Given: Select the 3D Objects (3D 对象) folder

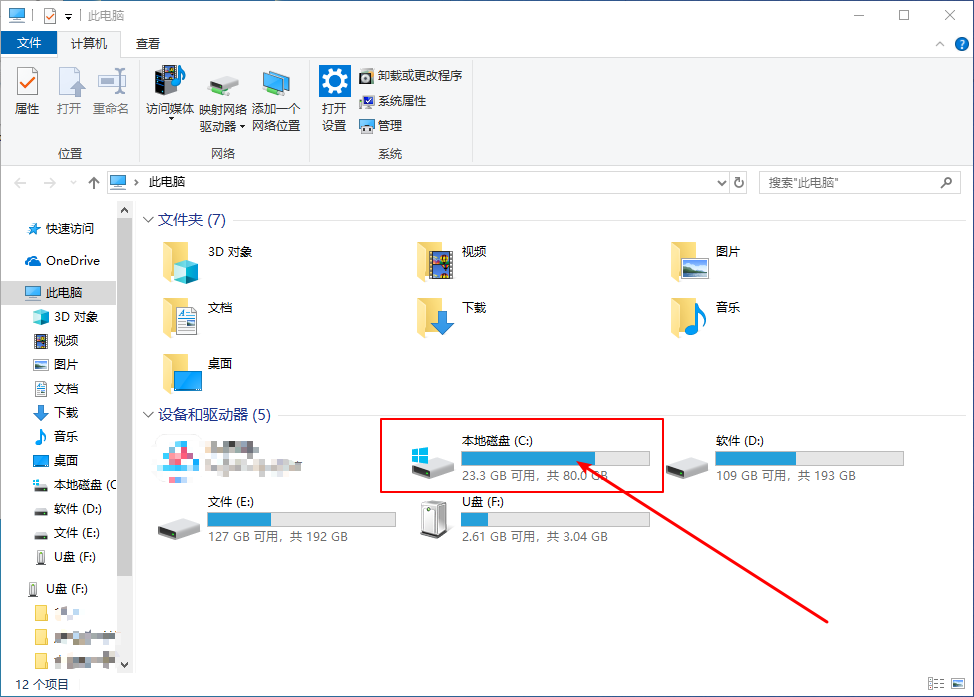Looking at the screenshot, I should point(208,262).
